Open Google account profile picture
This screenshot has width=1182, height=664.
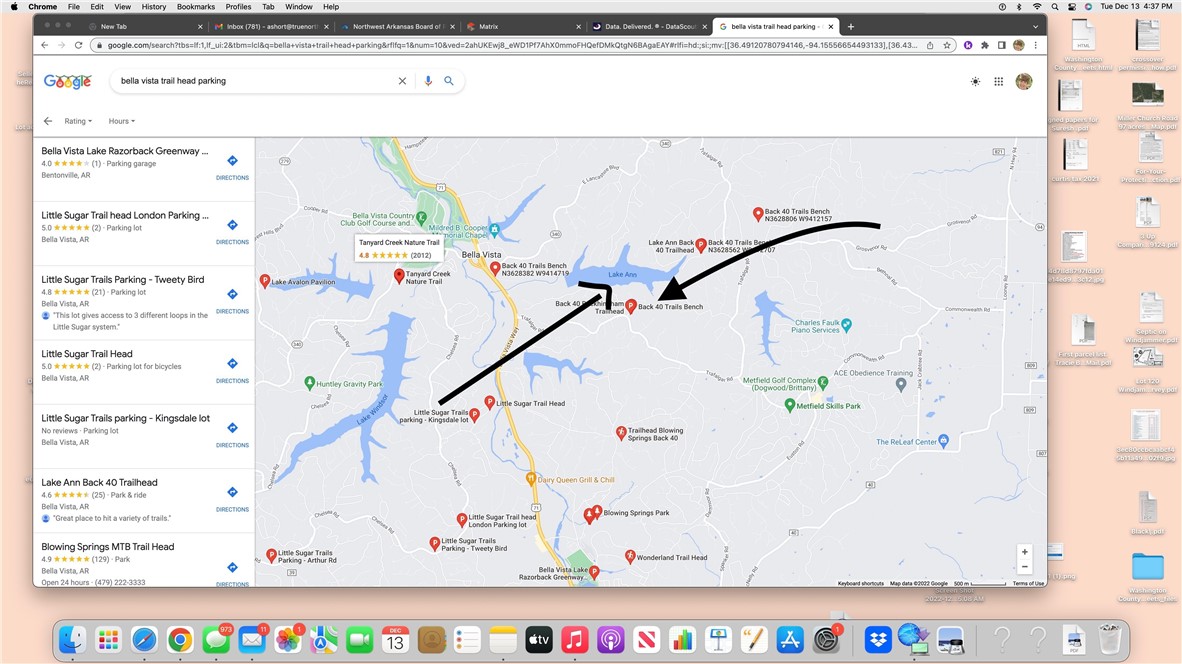(x=1024, y=81)
